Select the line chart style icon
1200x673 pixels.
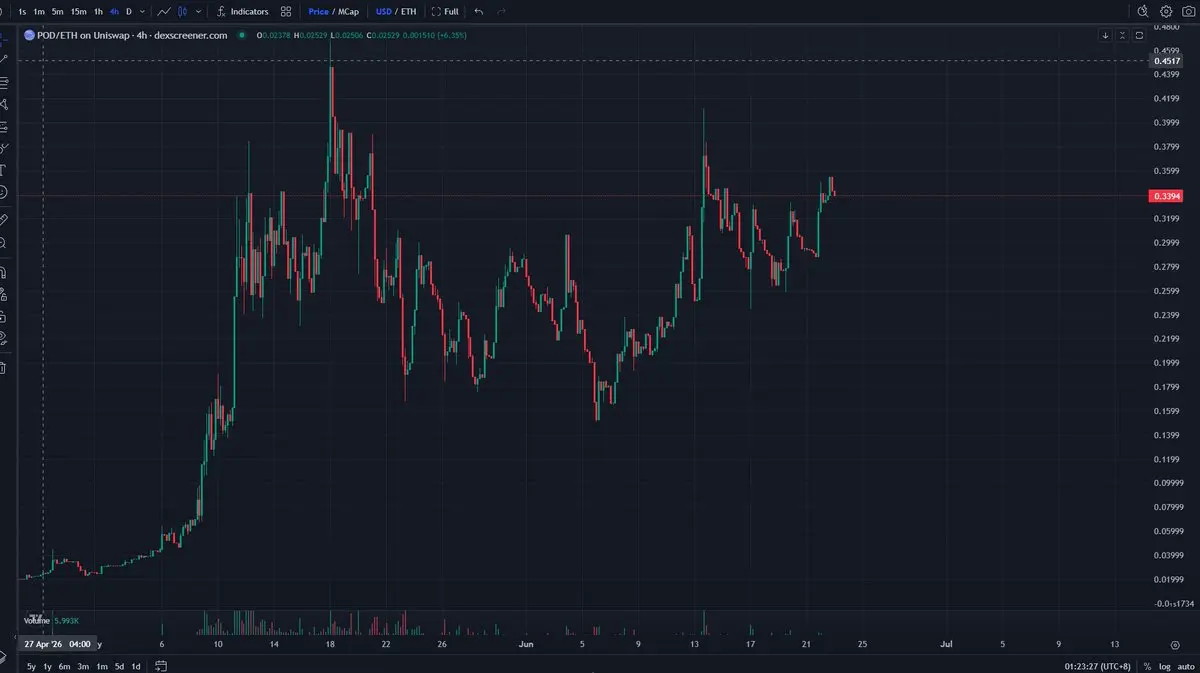[164, 12]
